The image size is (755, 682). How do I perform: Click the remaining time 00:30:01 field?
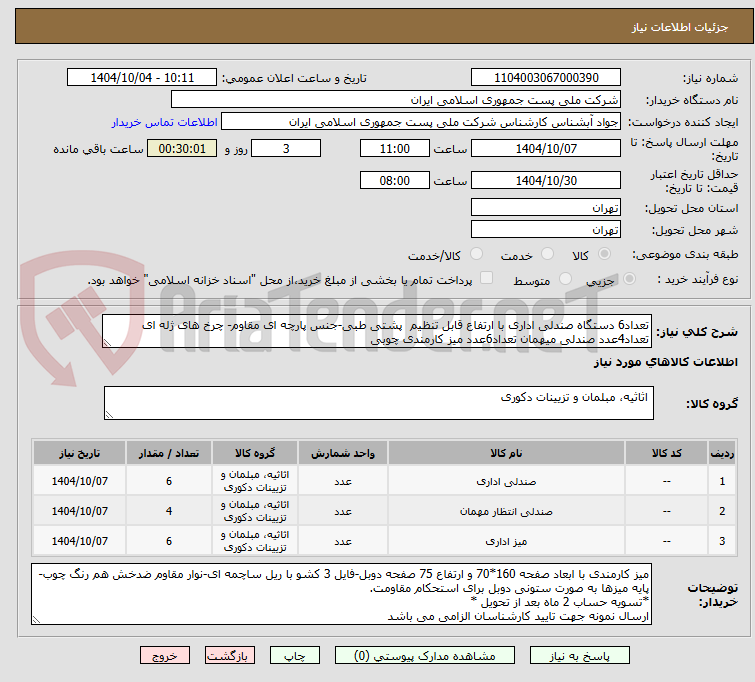[x=182, y=148]
